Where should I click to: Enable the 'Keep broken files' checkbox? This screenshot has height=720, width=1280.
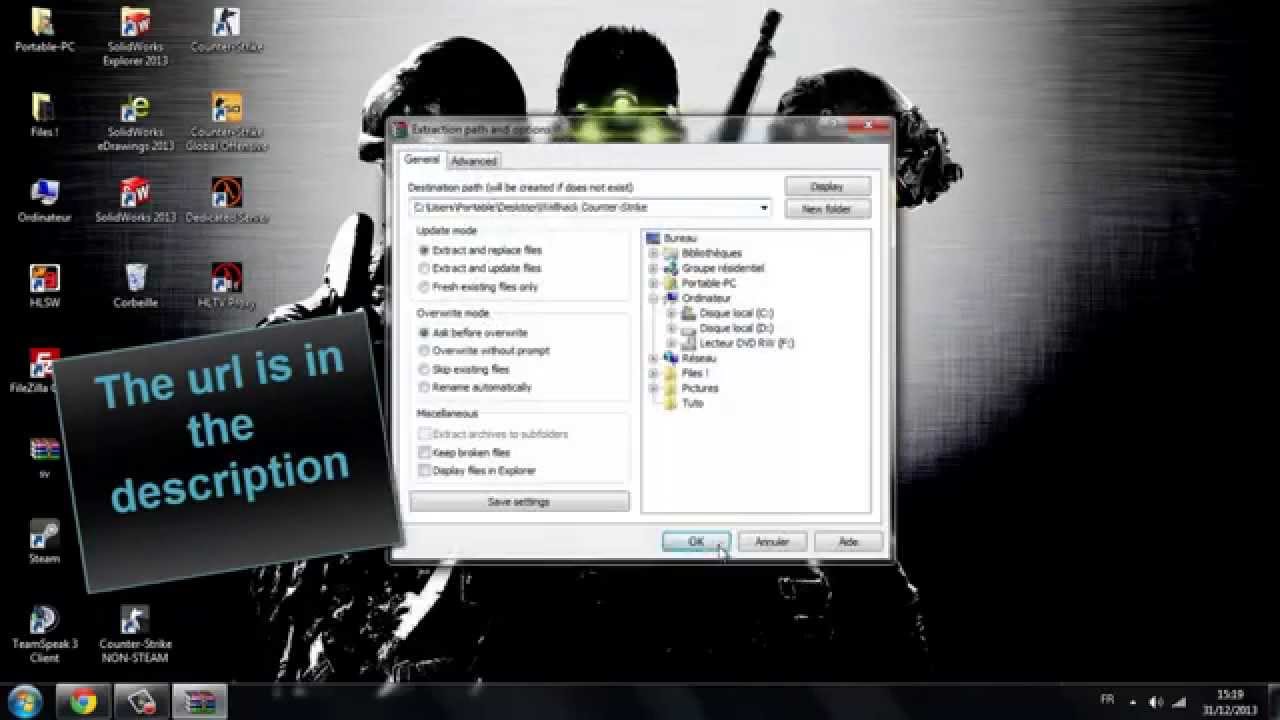465,452
